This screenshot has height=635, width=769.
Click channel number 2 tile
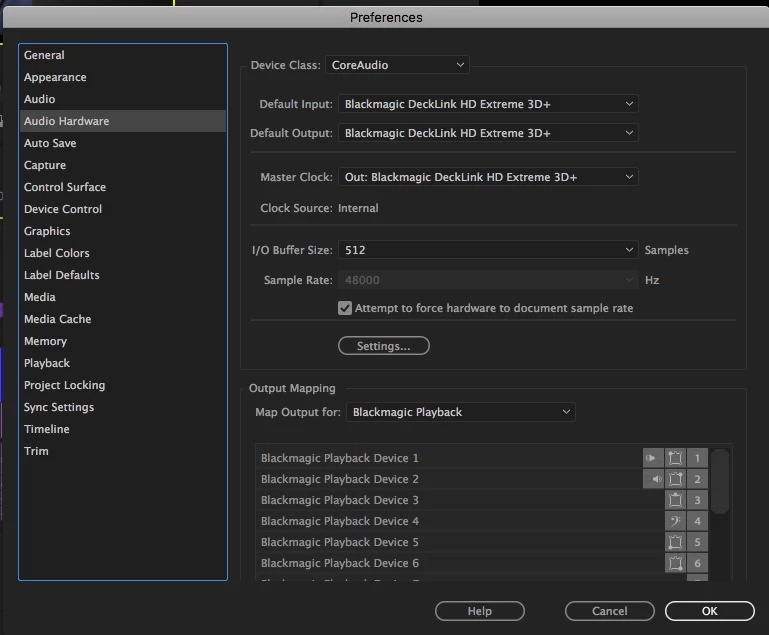(x=697, y=479)
